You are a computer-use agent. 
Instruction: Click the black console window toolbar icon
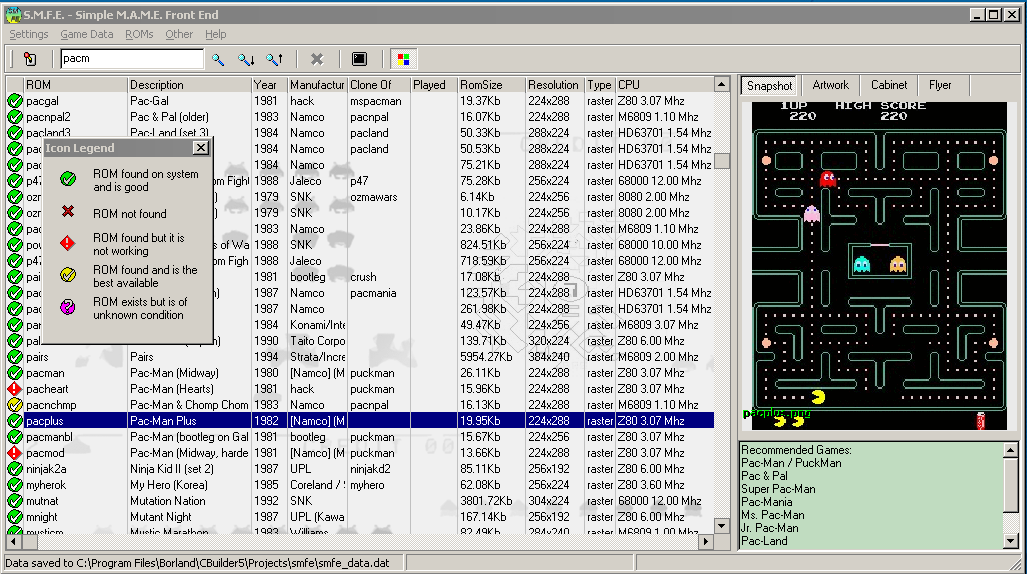click(x=359, y=60)
